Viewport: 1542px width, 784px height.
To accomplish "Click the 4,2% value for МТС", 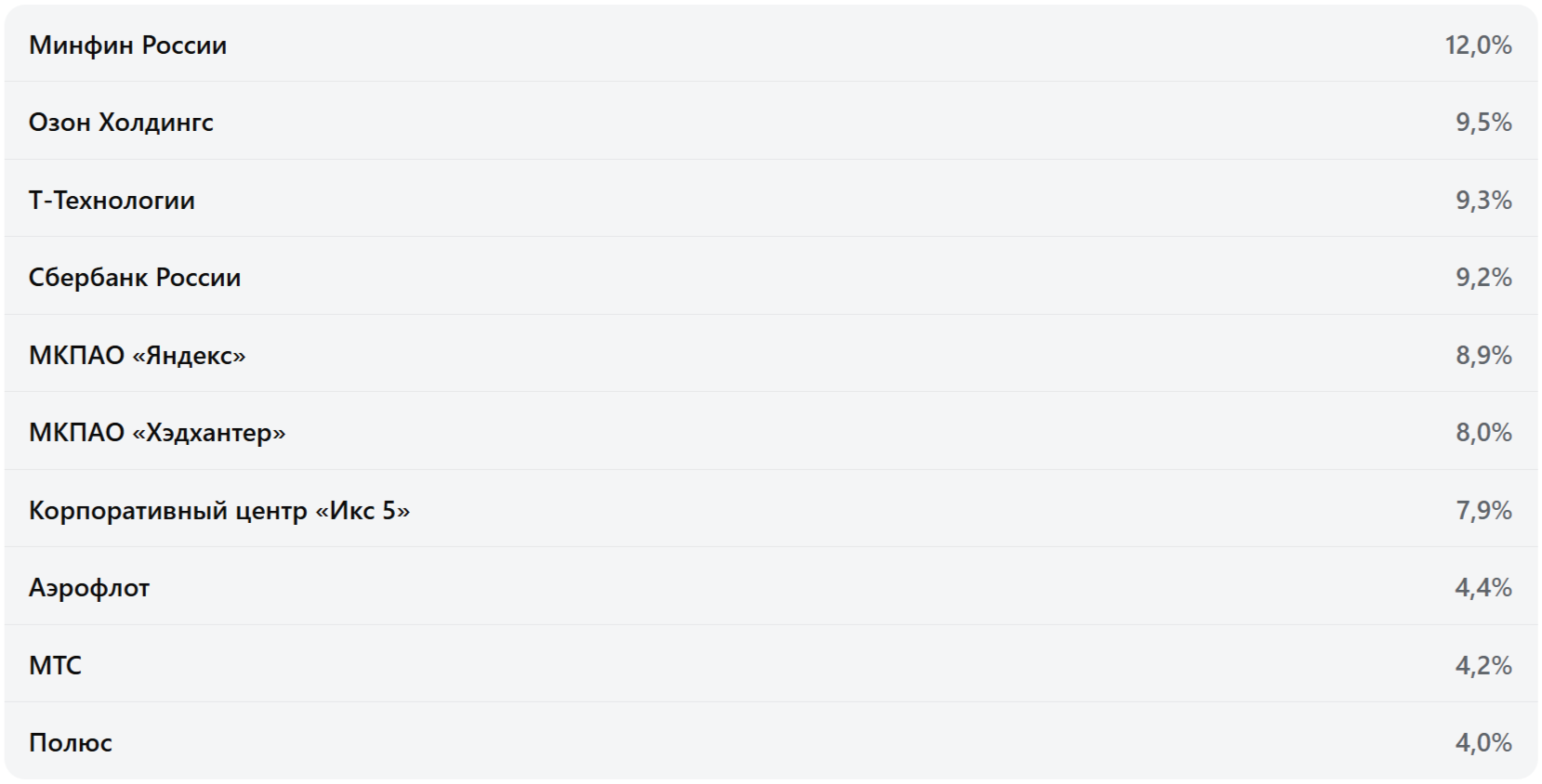I will click(1483, 665).
